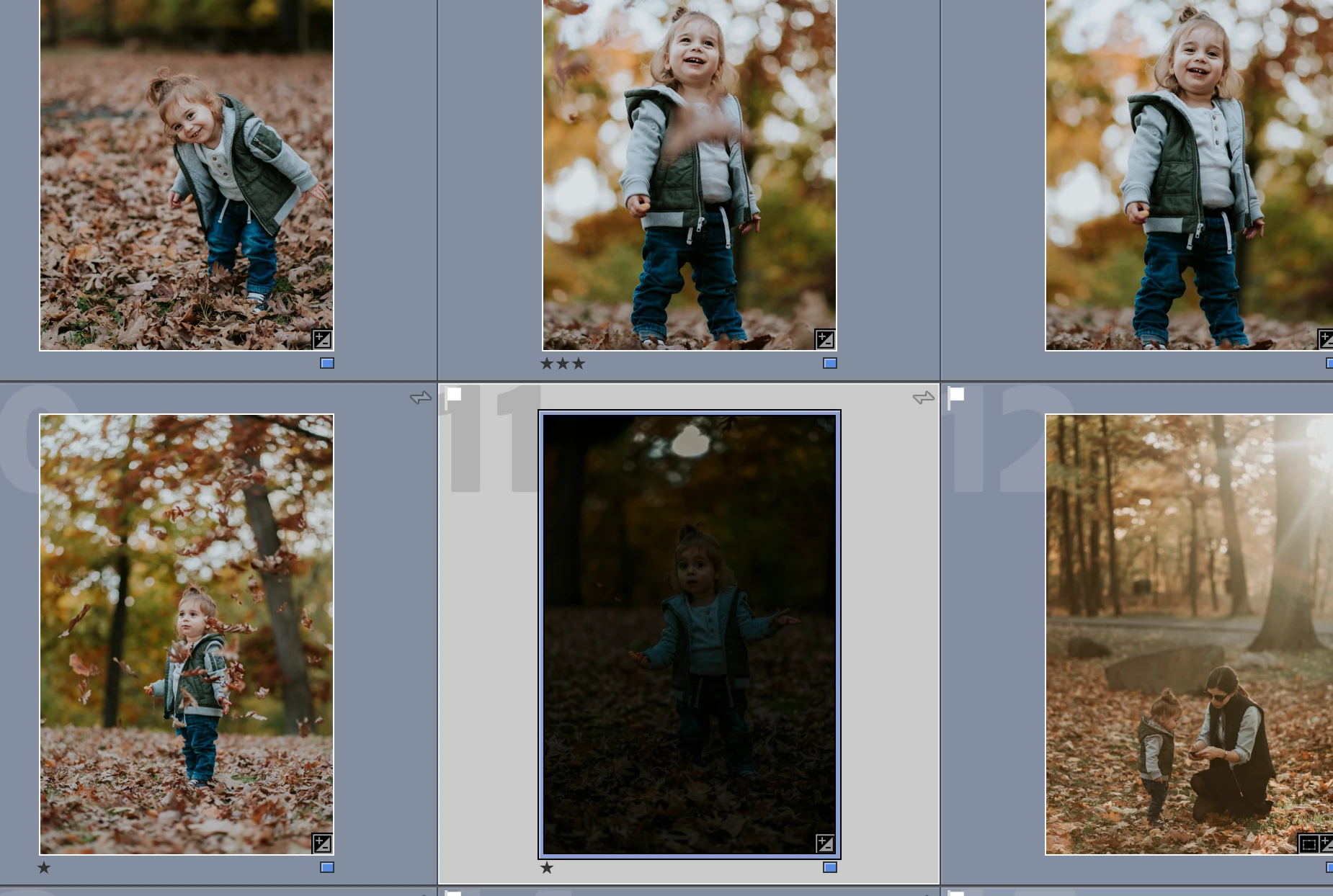Click the single star under falling-leaves photo
The height and width of the screenshot is (896, 1333).
coord(44,868)
